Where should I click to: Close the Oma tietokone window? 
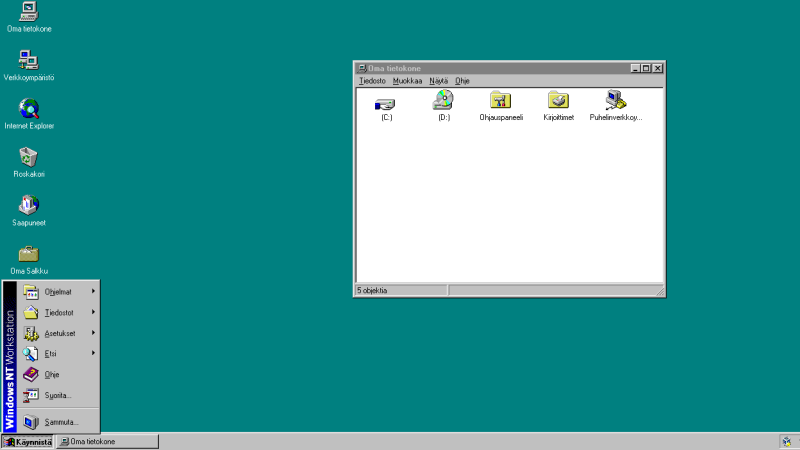point(658,68)
